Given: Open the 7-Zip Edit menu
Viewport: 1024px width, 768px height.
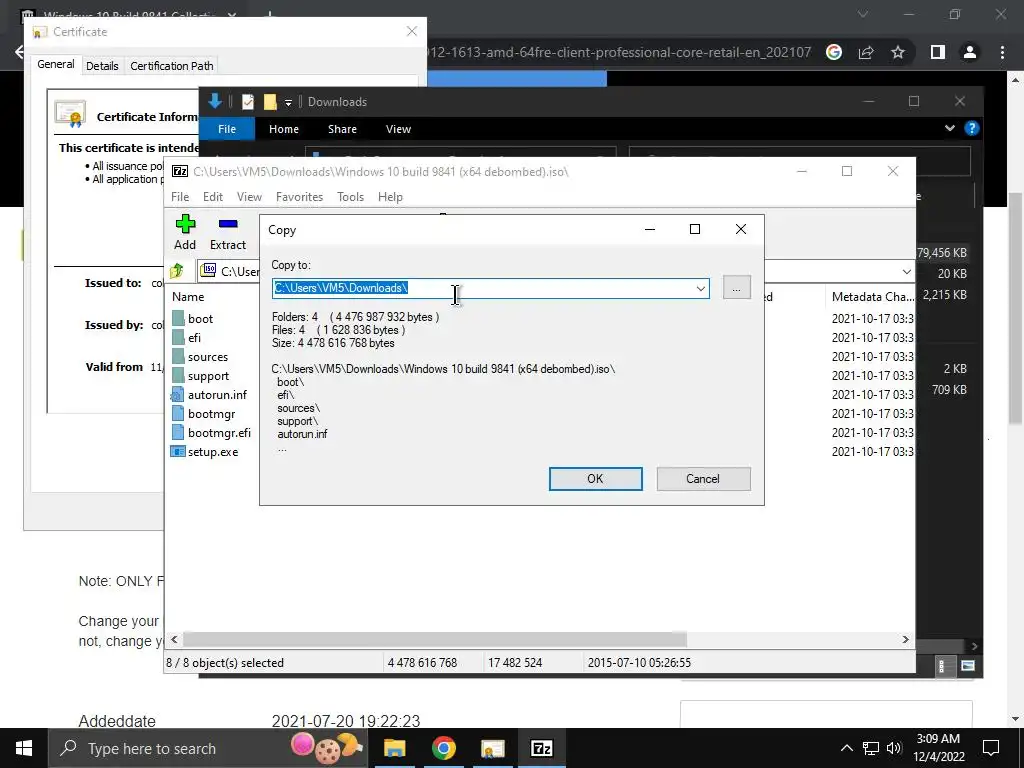Looking at the screenshot, I should (x=213, y=197).
